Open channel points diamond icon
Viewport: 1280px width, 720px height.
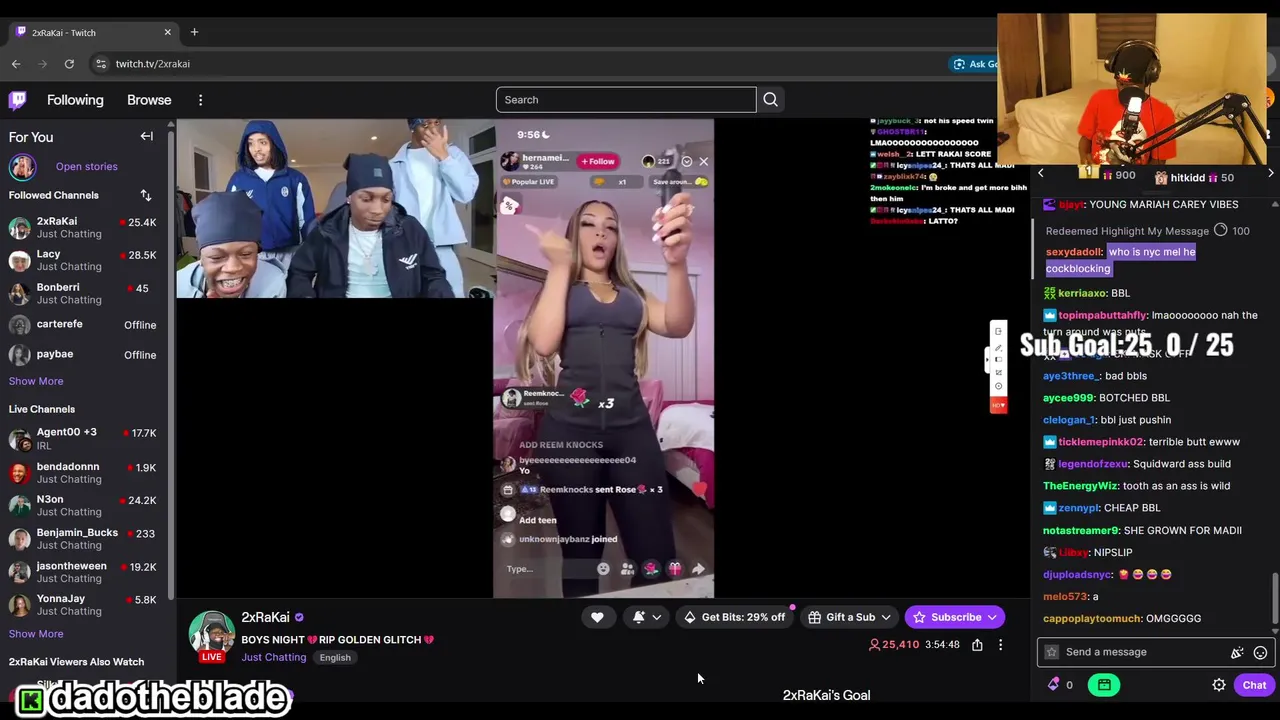tap(1053, 685)
